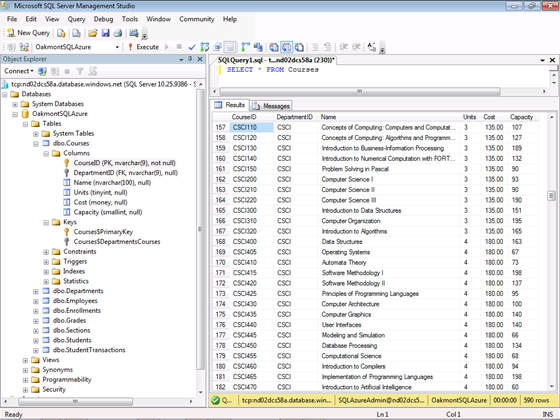This screenshot has width=560, height=420.
Task: Select the dbo.Students table
Action: coord(72,340)
